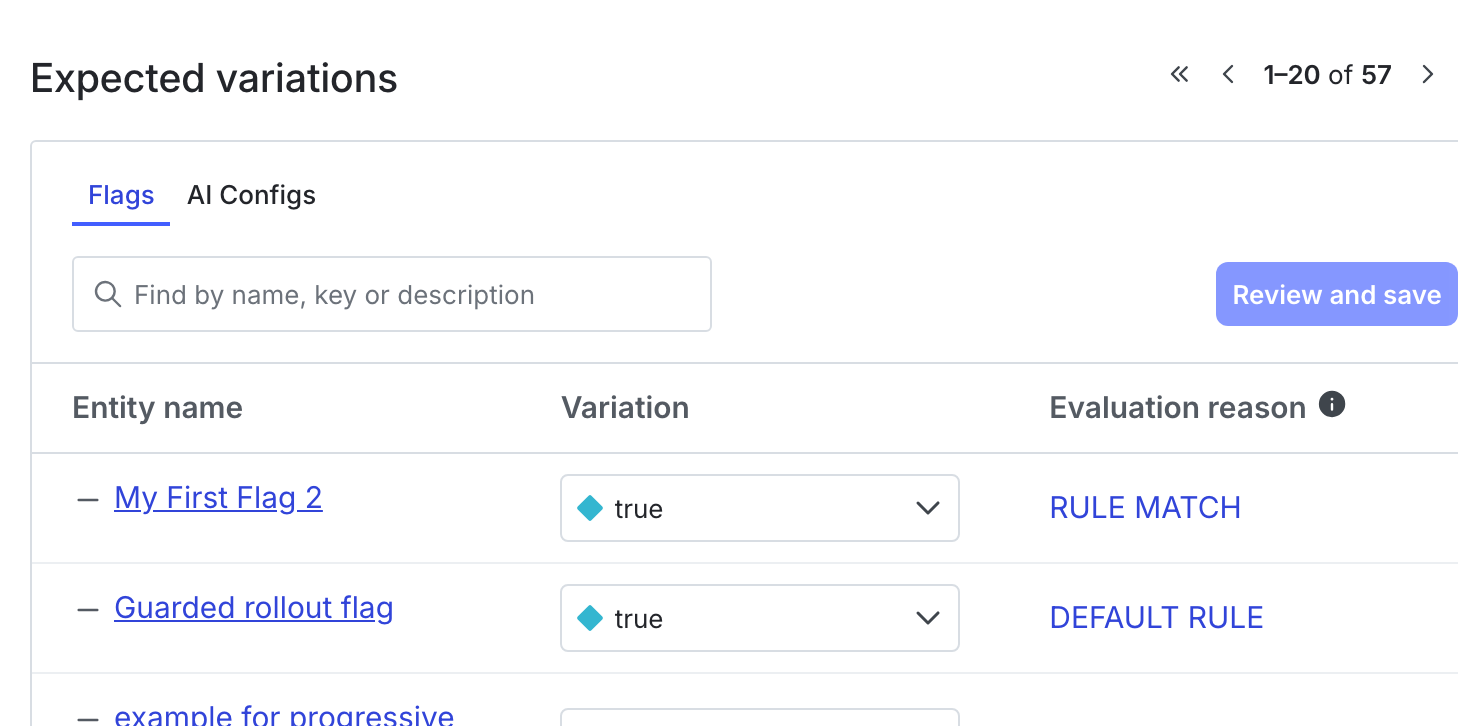This screenshot has width=1458, height=726.
Task: Click the Review and save button
Action: 1336,294
